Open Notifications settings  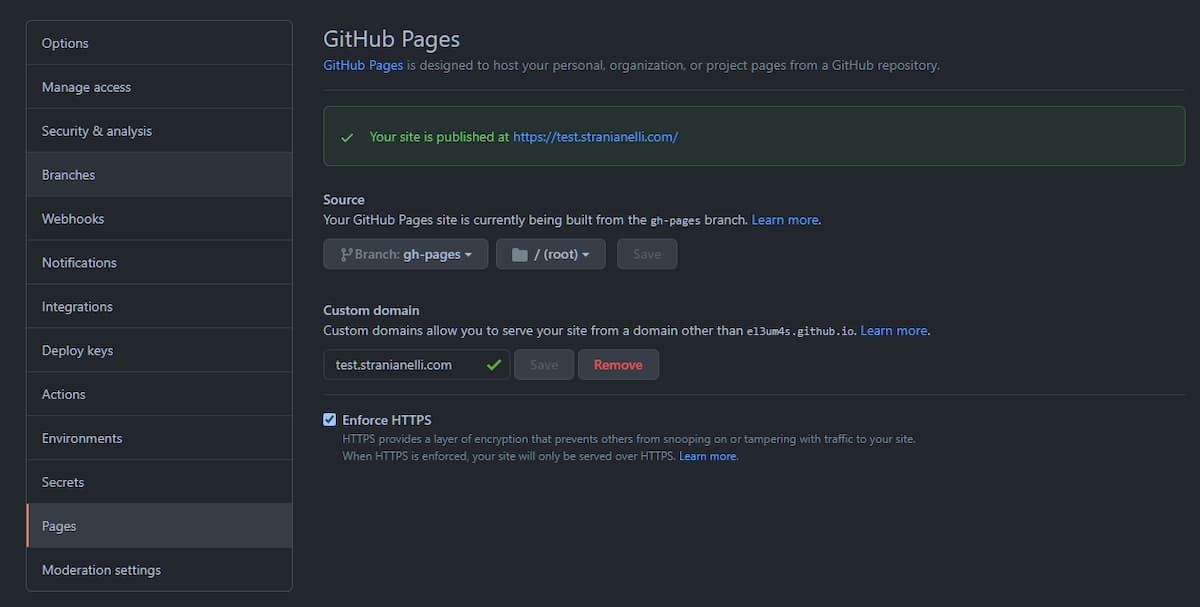tap(159, 263)
